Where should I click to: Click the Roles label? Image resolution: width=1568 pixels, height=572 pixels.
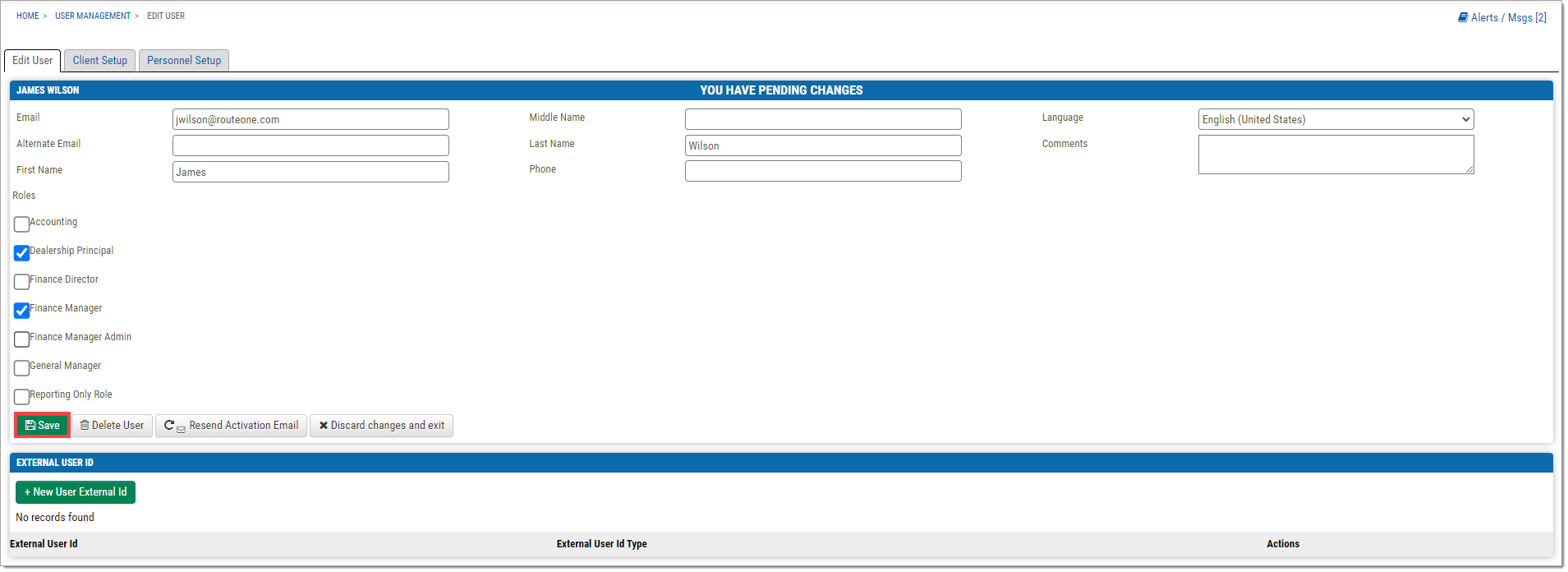24,196
